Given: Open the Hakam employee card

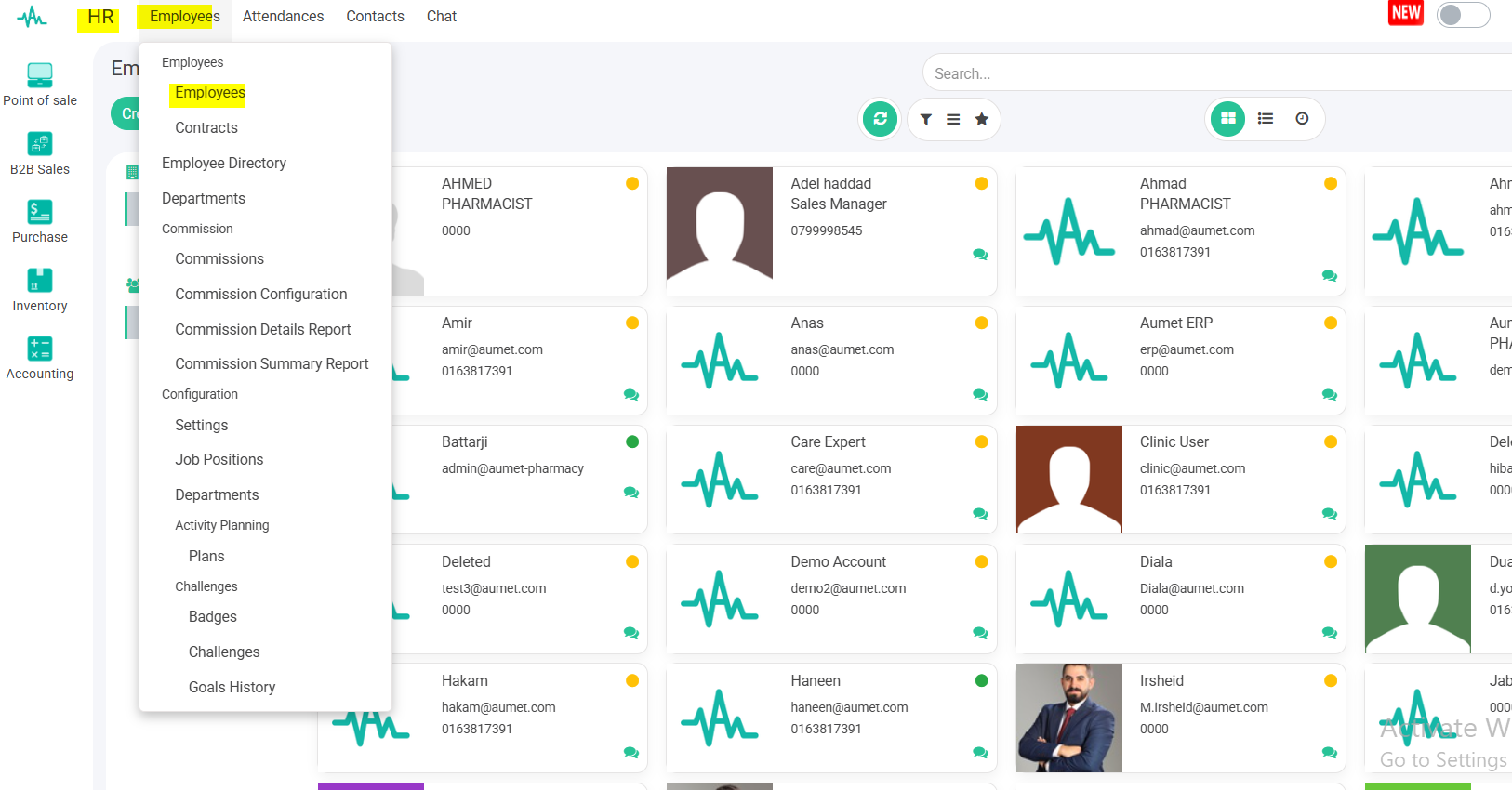Looking at the screenshot, I should coord(483,718).
